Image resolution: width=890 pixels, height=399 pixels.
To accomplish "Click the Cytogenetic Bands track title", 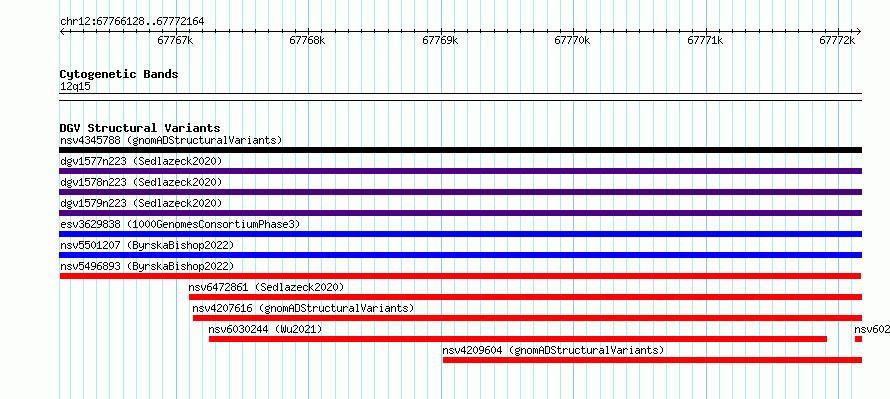I will [119, 74].
